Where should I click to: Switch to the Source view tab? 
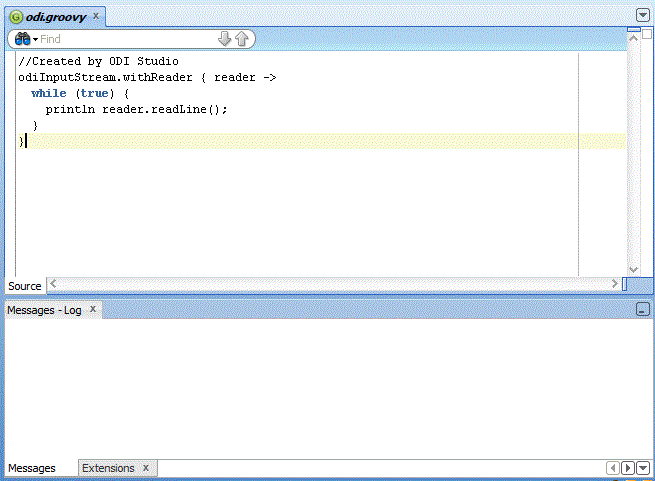25,286
